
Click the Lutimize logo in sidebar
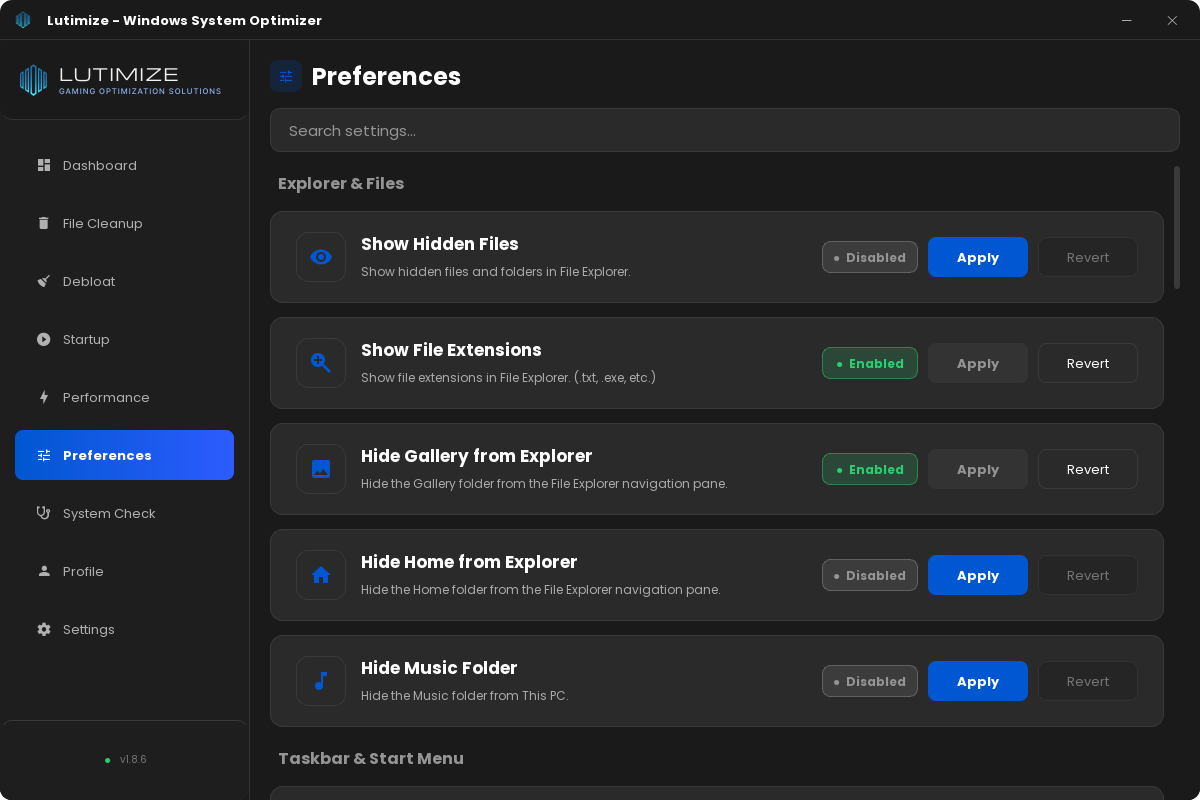tap(120, 80)
